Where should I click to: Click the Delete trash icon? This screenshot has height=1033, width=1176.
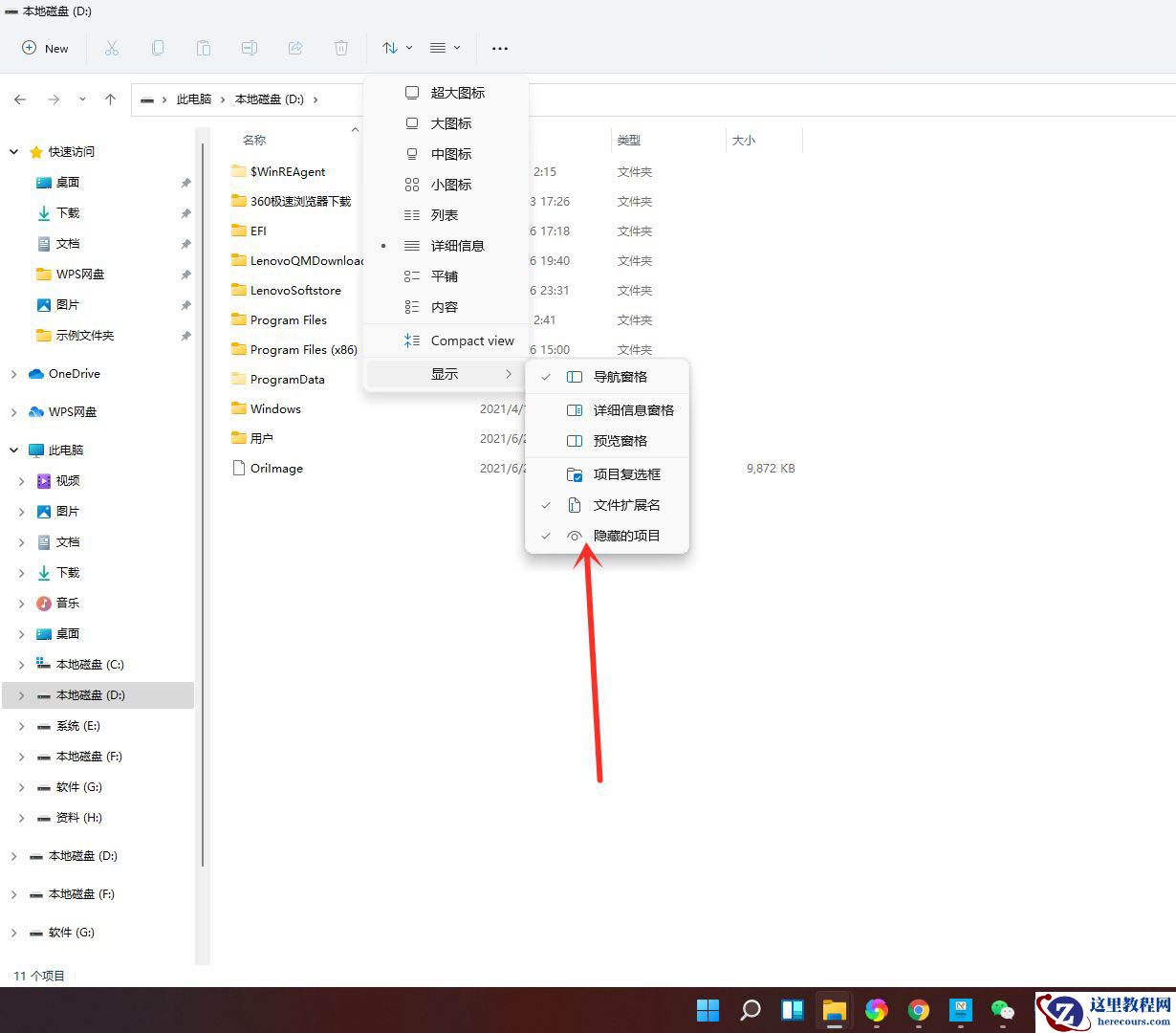341,48
